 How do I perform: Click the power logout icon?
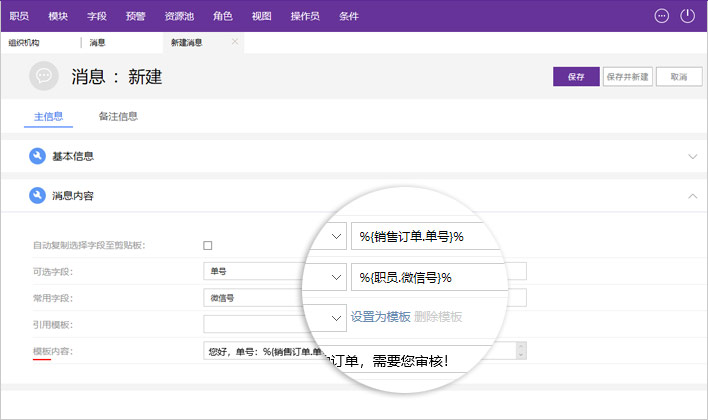pos(687,16)
